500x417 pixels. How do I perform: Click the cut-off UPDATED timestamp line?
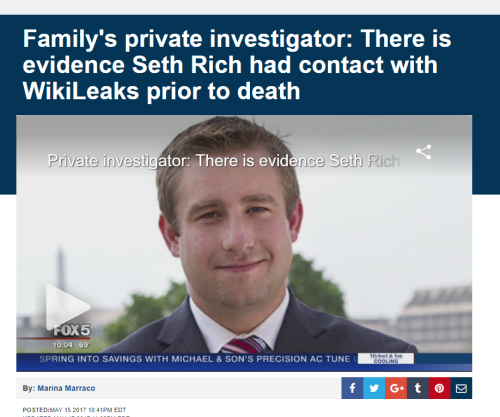[x=77, y=416]
